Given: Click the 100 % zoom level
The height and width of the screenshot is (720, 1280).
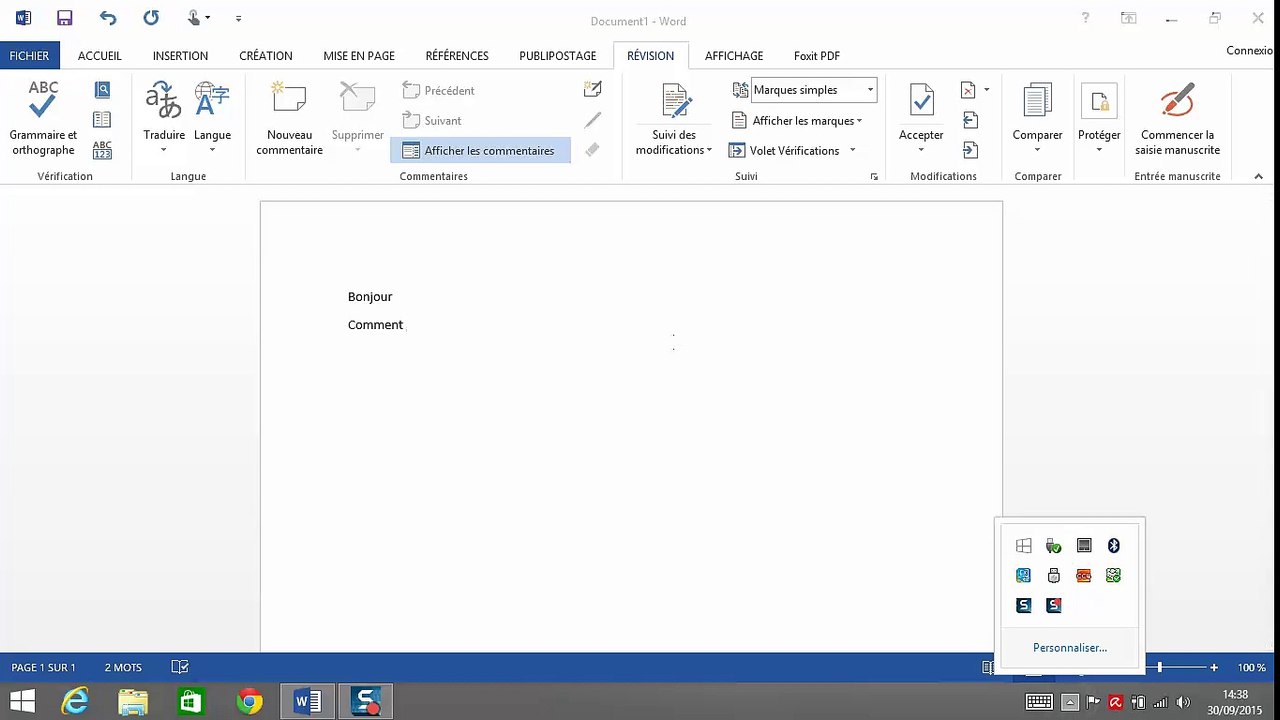Looking at the screenshot, I should (1251, 667).
